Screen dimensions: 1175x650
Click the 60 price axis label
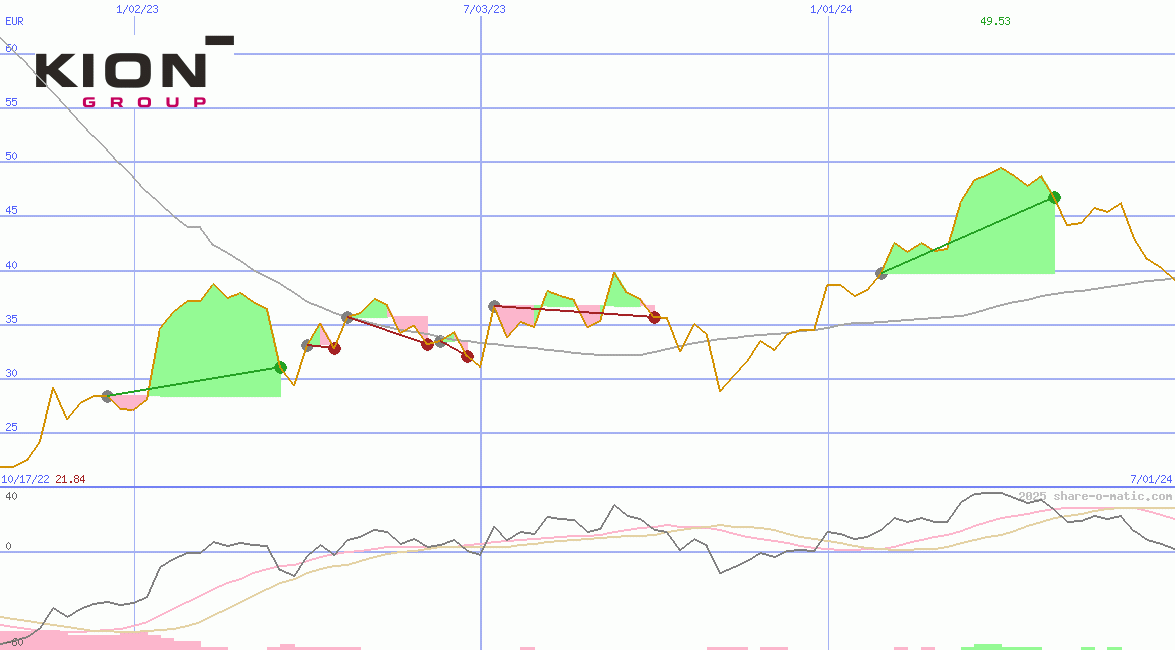pyautogui.click(x=11, y=47)
